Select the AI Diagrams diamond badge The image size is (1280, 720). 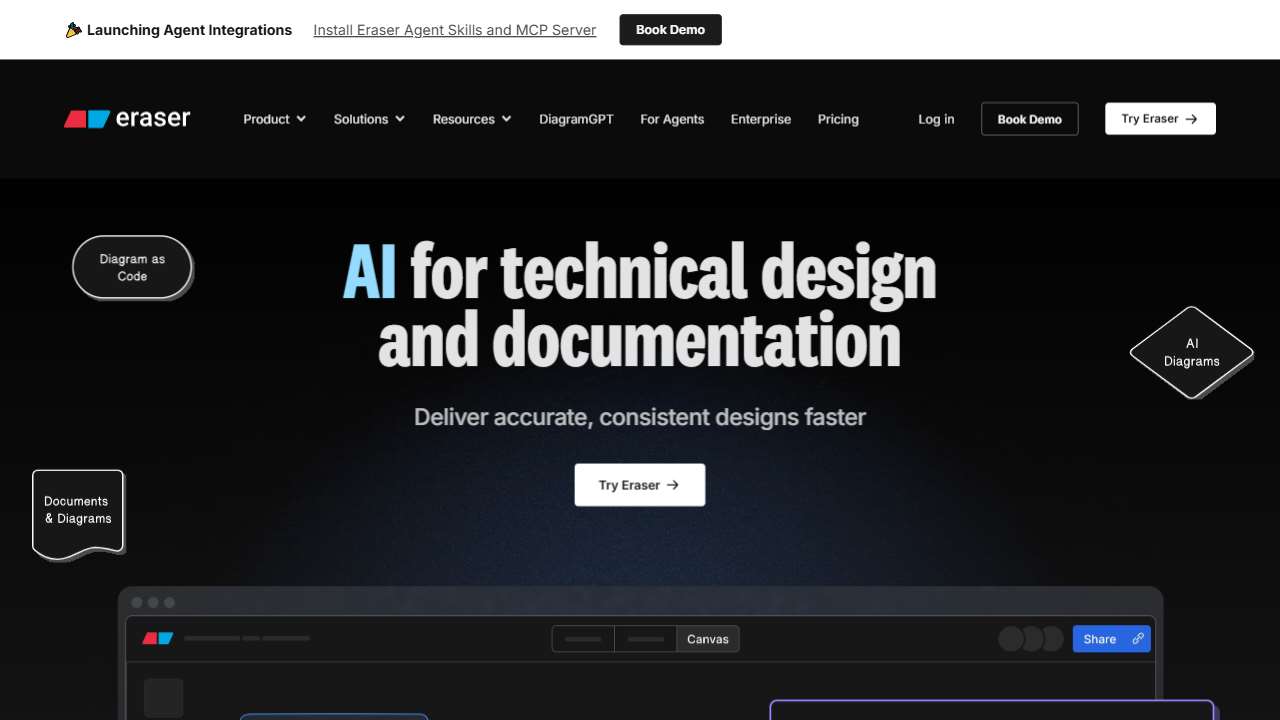click(1191, 352)
